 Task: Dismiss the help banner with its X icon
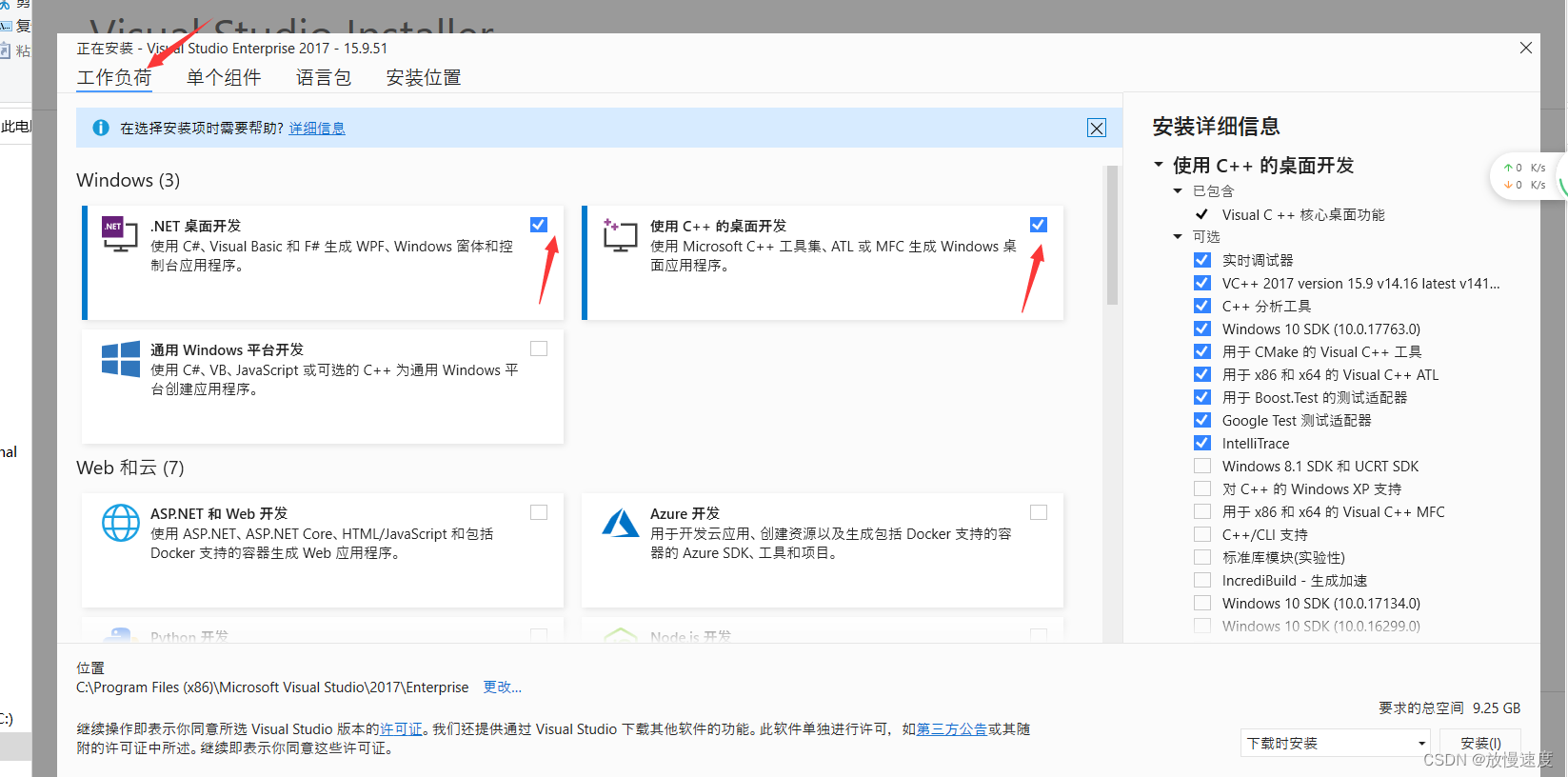click(x=1097, y=129)
